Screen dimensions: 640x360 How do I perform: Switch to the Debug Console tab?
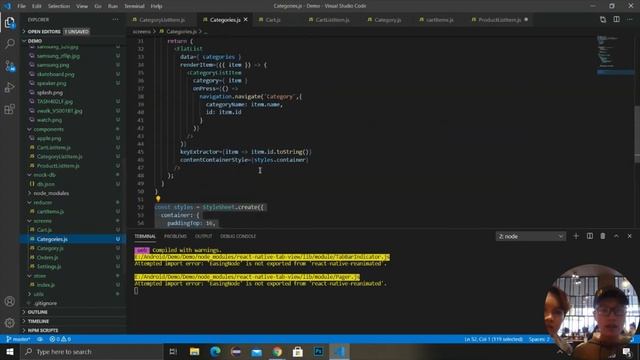tap(238, 236)
